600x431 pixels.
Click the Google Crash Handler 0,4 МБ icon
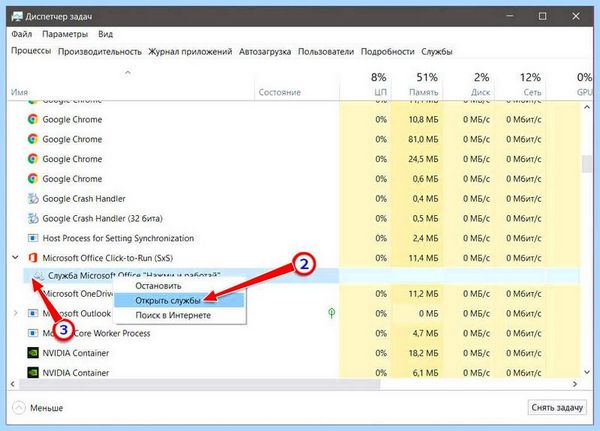[33, 199]
